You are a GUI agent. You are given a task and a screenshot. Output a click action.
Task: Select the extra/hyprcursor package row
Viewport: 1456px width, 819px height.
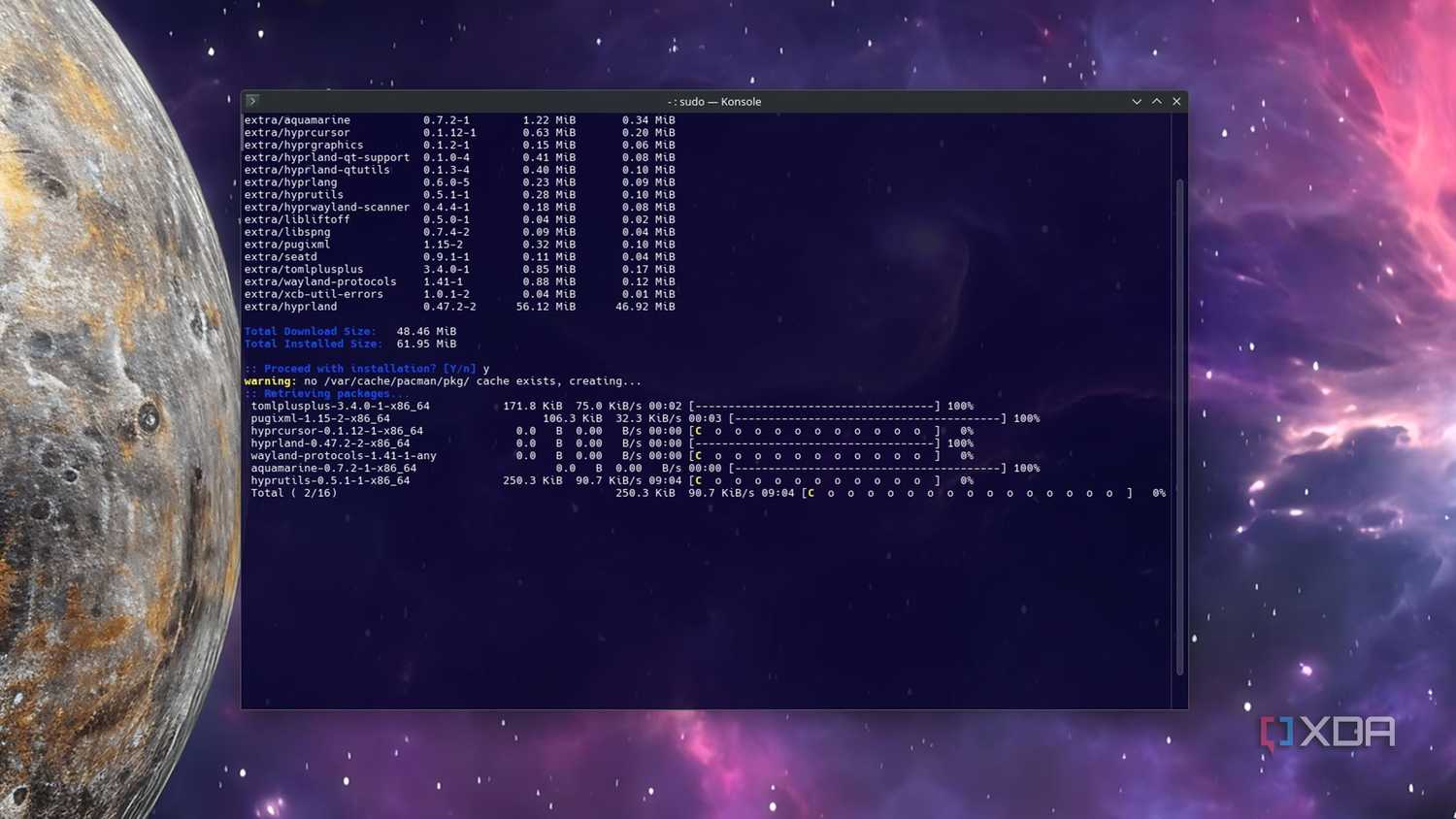[x=459, y=133]
